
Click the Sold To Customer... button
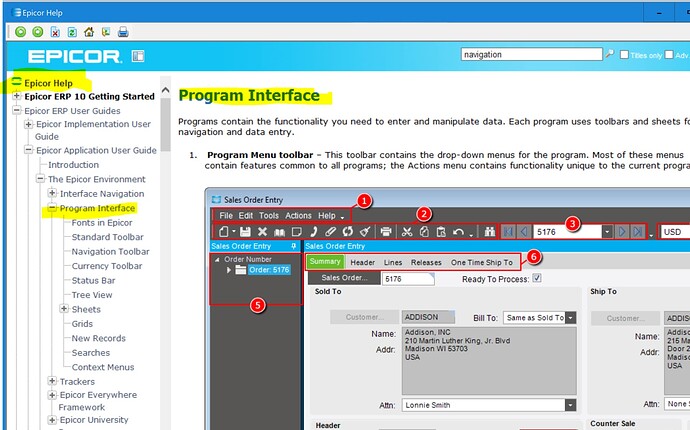tap(363, 317)
